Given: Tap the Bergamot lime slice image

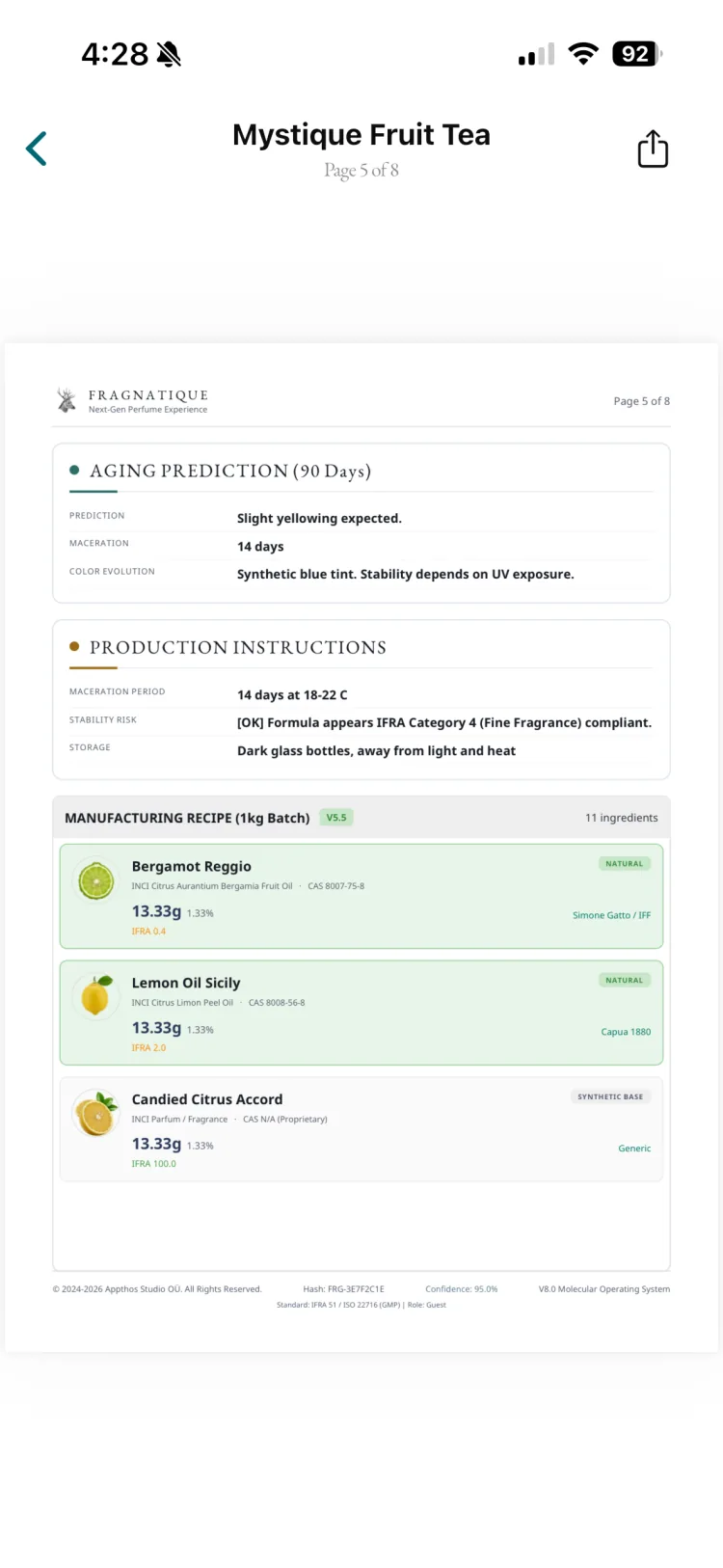Looking at the screenshot, I should click(x=95, y=880).
